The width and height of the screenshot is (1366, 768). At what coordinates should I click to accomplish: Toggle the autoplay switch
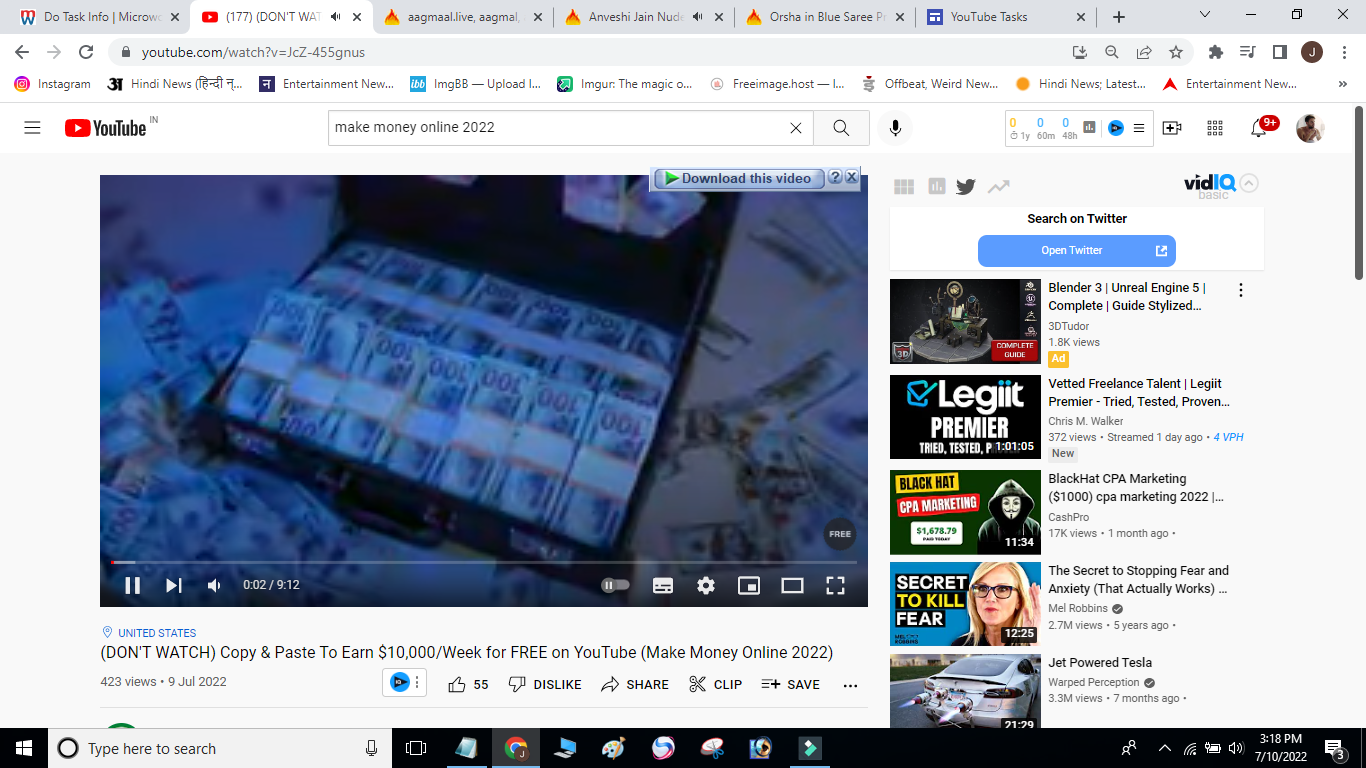pyautogui.click(x=615, y=586)
